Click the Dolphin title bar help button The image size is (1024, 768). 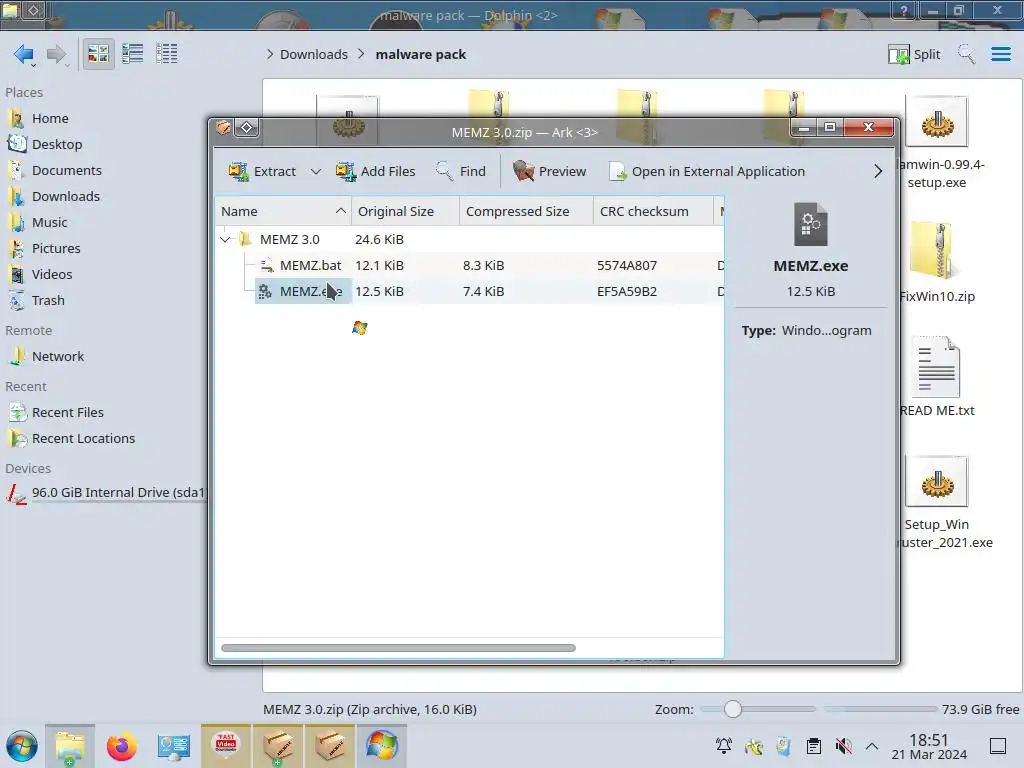pos(903,10)
